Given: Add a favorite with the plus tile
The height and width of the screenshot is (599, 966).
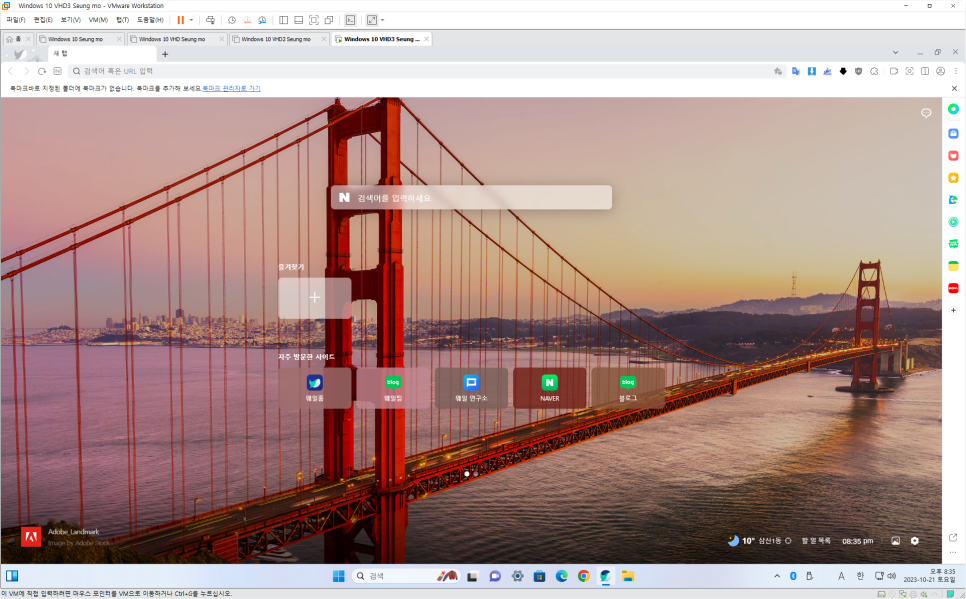Looking at the screenshot, I should [315, 298].
